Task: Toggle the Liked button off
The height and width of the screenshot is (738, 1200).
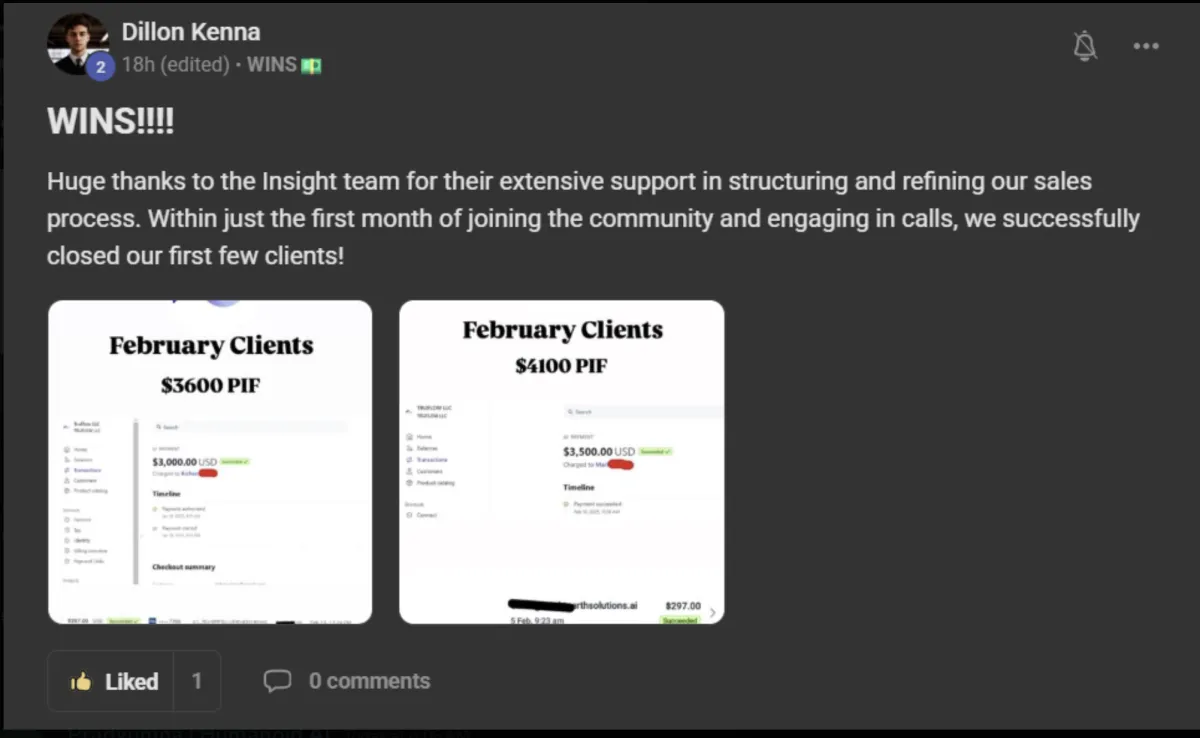Action: pyautogui.click(x=111, y=681)
